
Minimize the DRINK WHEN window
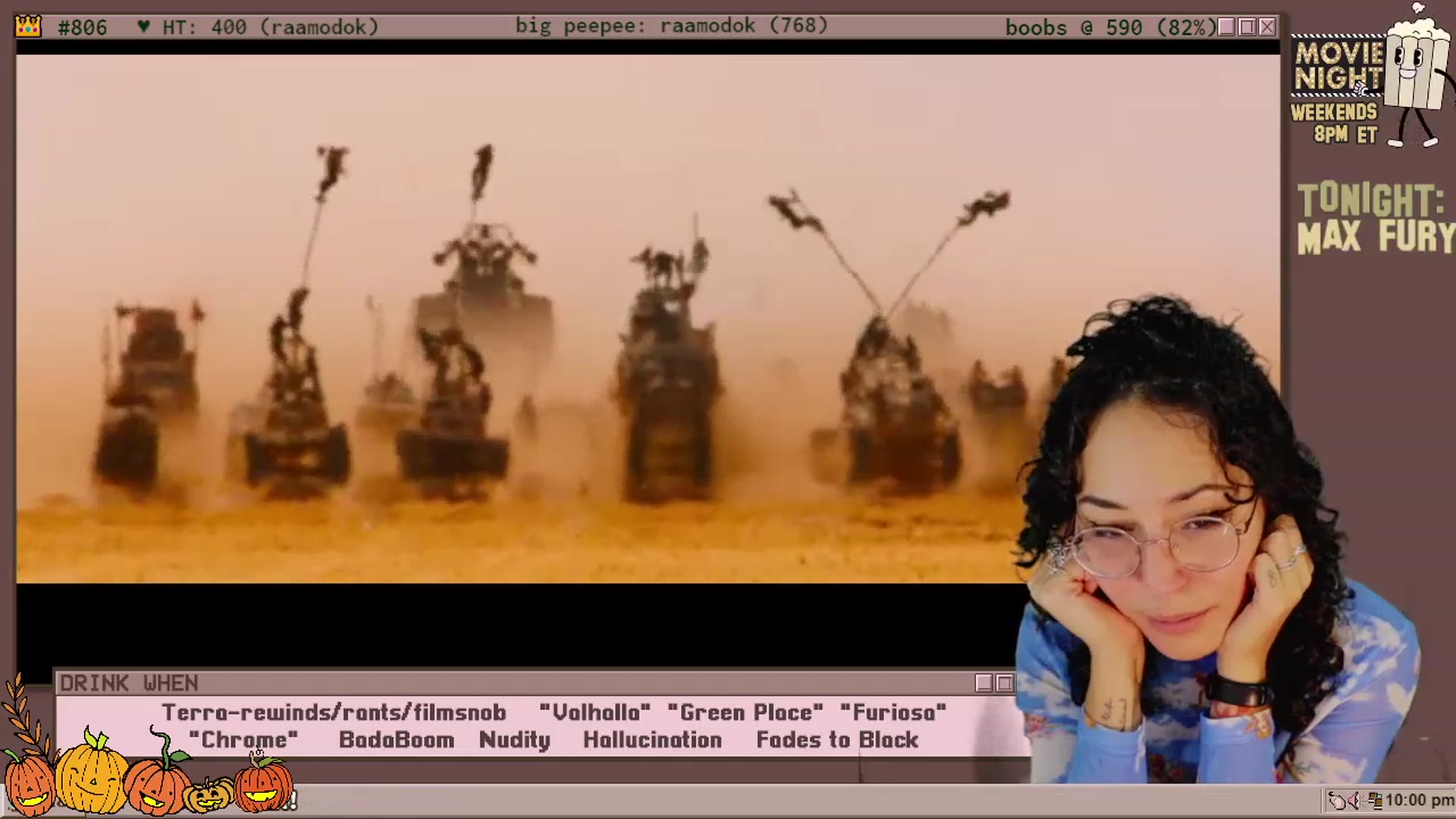click(984, 683)
